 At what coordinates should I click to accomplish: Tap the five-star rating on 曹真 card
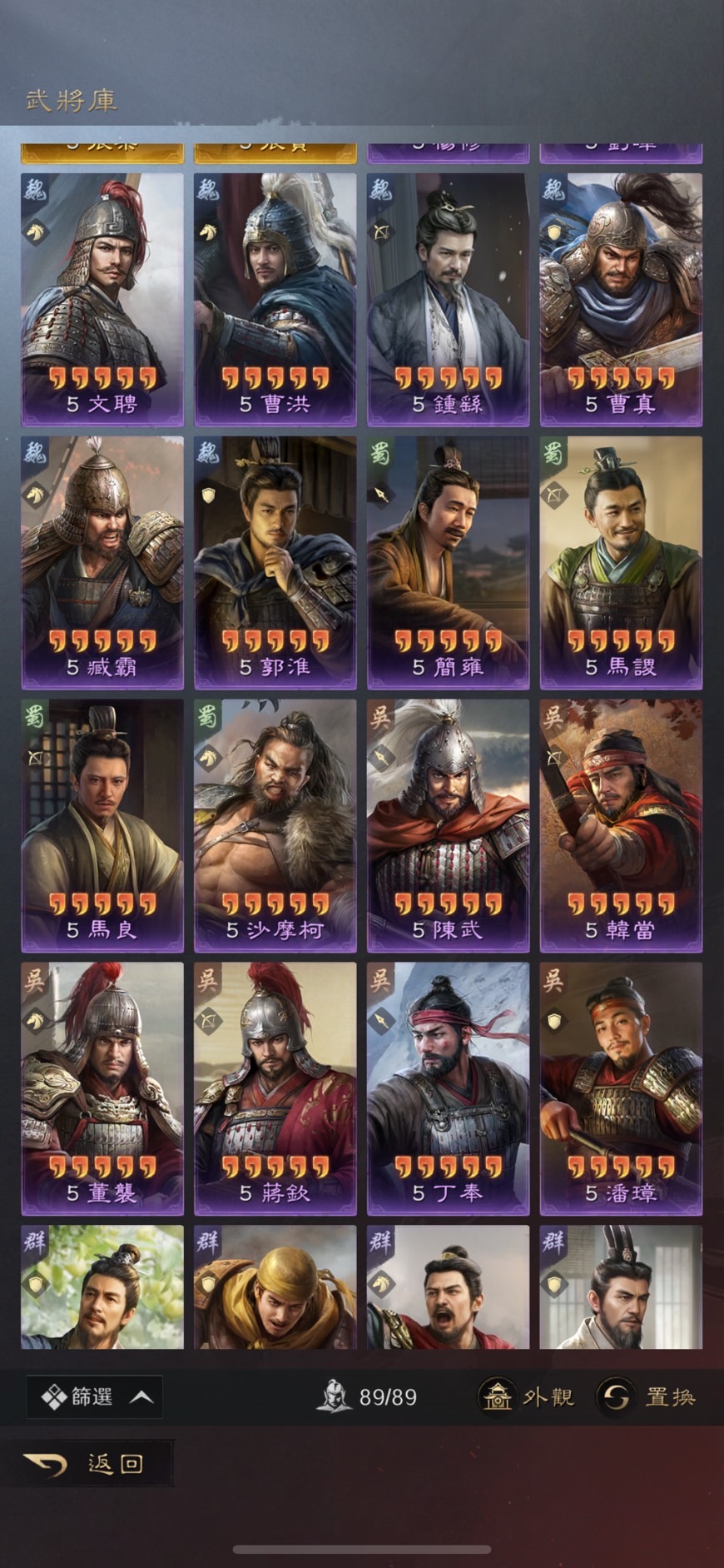(x=621, y=379)
